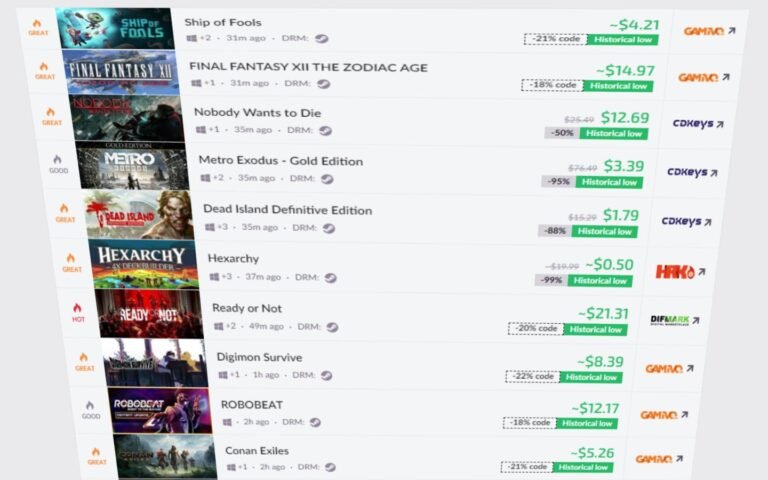768x480 pixels.
Task: Click the $12.17 price for ROBOBEAT
Action: tap(595, 408)
